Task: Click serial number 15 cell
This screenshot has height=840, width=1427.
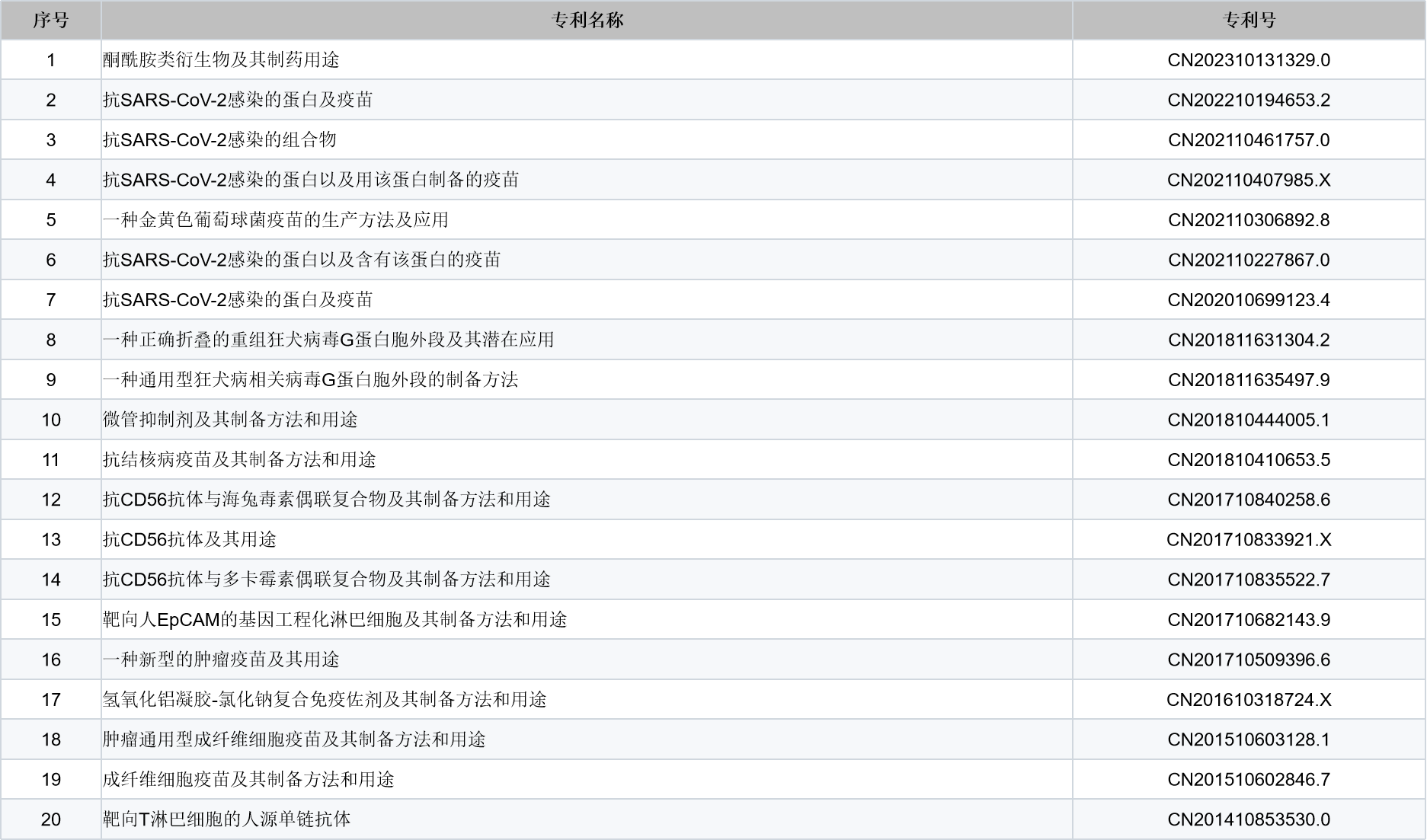Action: pos(51,620)
